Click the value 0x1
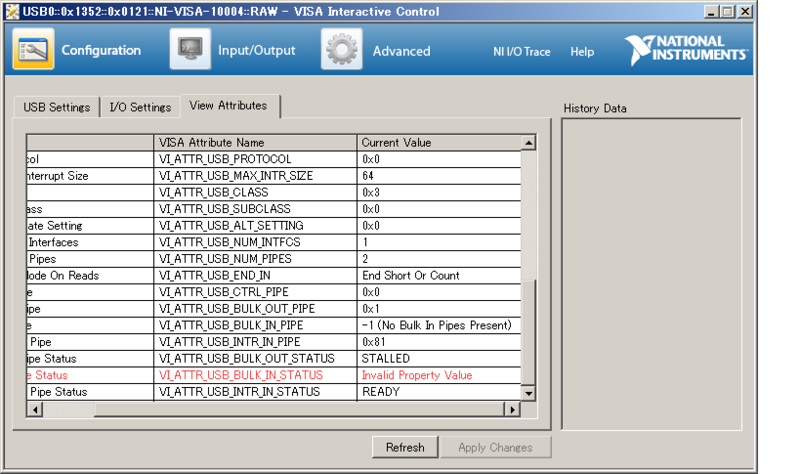Image resolution: width=800 pixels, height=474 pixels. pos(371,309)
